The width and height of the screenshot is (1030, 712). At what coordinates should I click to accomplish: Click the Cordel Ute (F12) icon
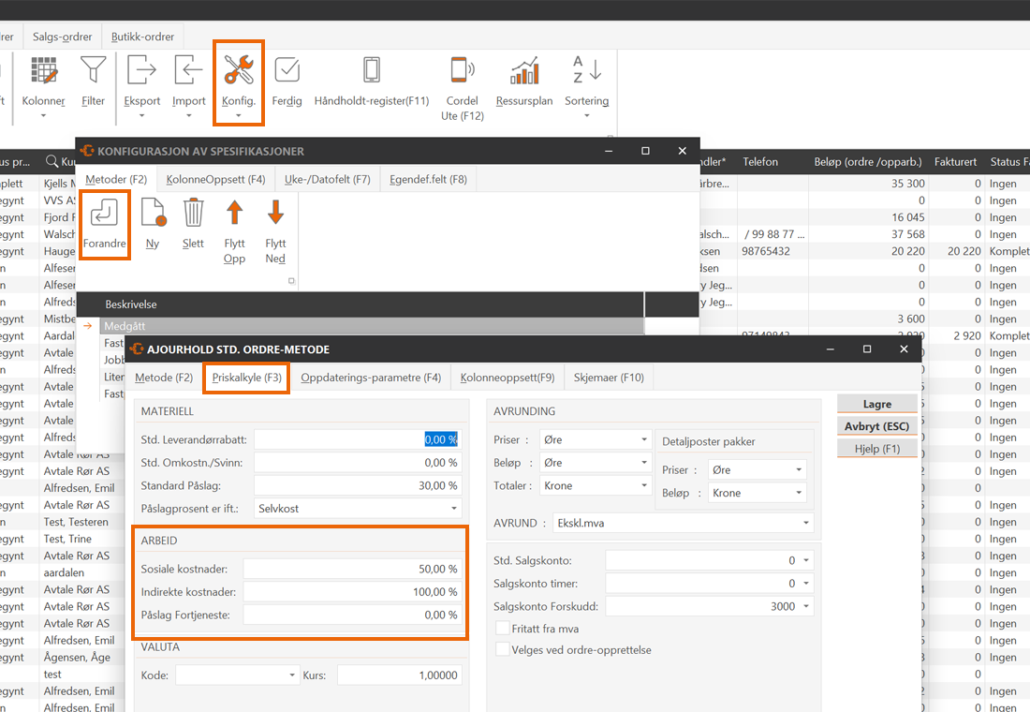tap(462, 70)
